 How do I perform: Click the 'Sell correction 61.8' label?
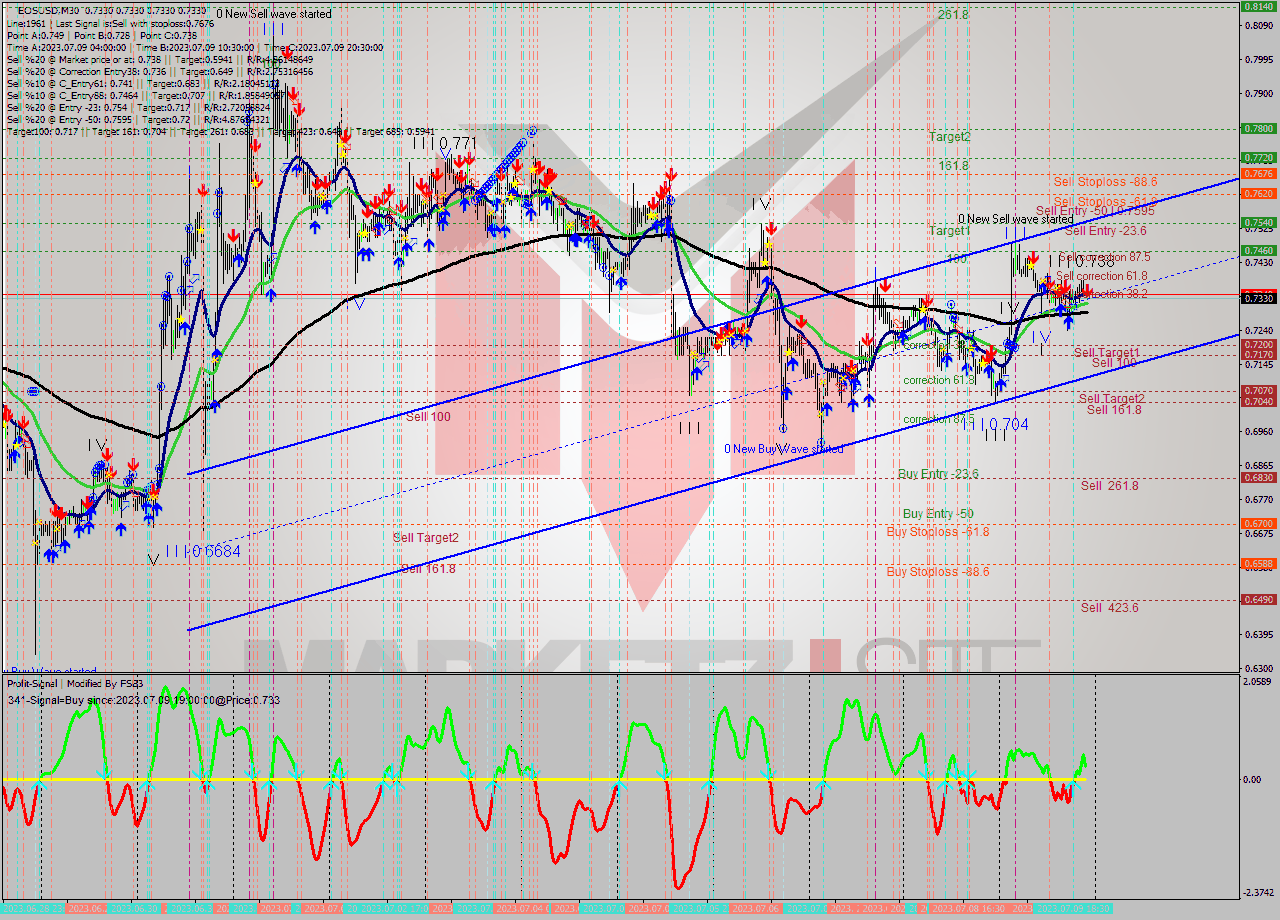click(1101, 276)
